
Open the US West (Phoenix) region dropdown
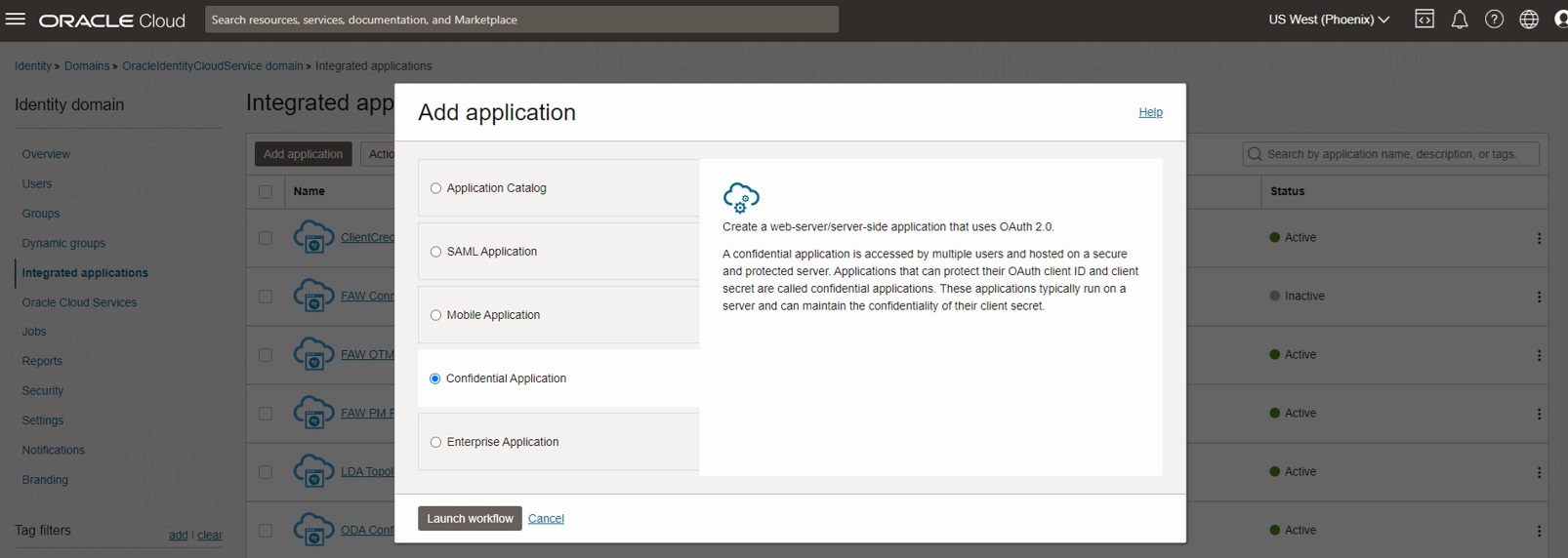point(1329,20)
